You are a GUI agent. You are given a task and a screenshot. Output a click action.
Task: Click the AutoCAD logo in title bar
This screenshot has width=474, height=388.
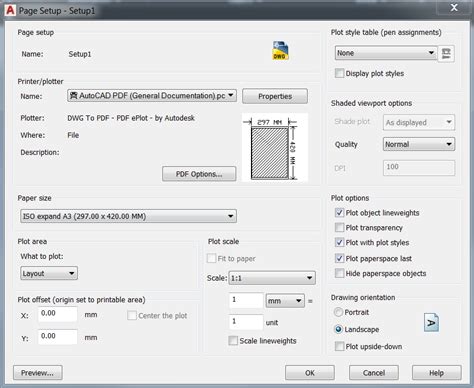[x=10, y=10]
